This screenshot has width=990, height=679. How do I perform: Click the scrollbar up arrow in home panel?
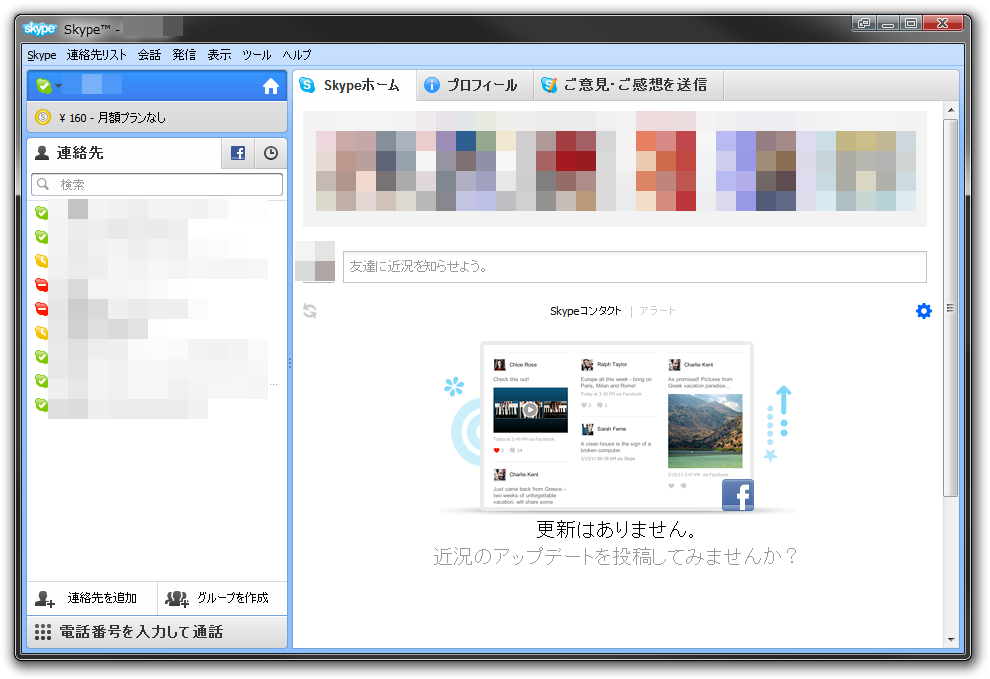951,111
